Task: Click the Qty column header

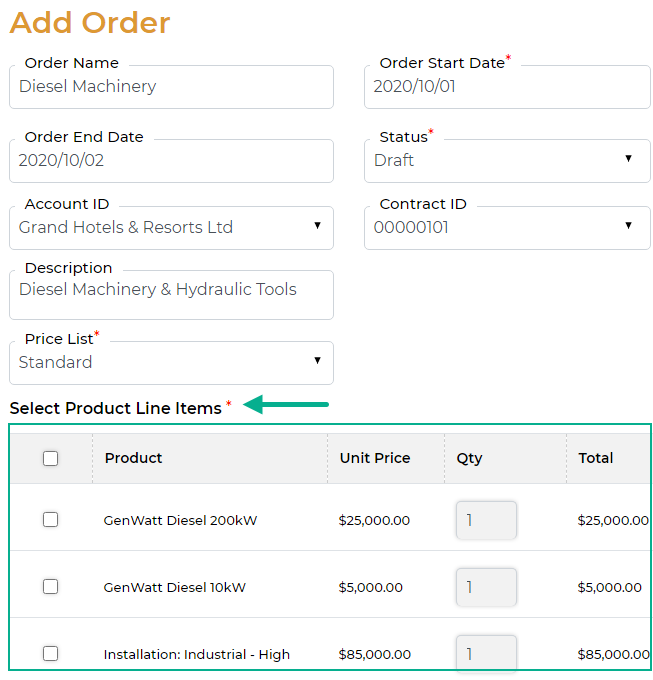Action: pos(469,458)
